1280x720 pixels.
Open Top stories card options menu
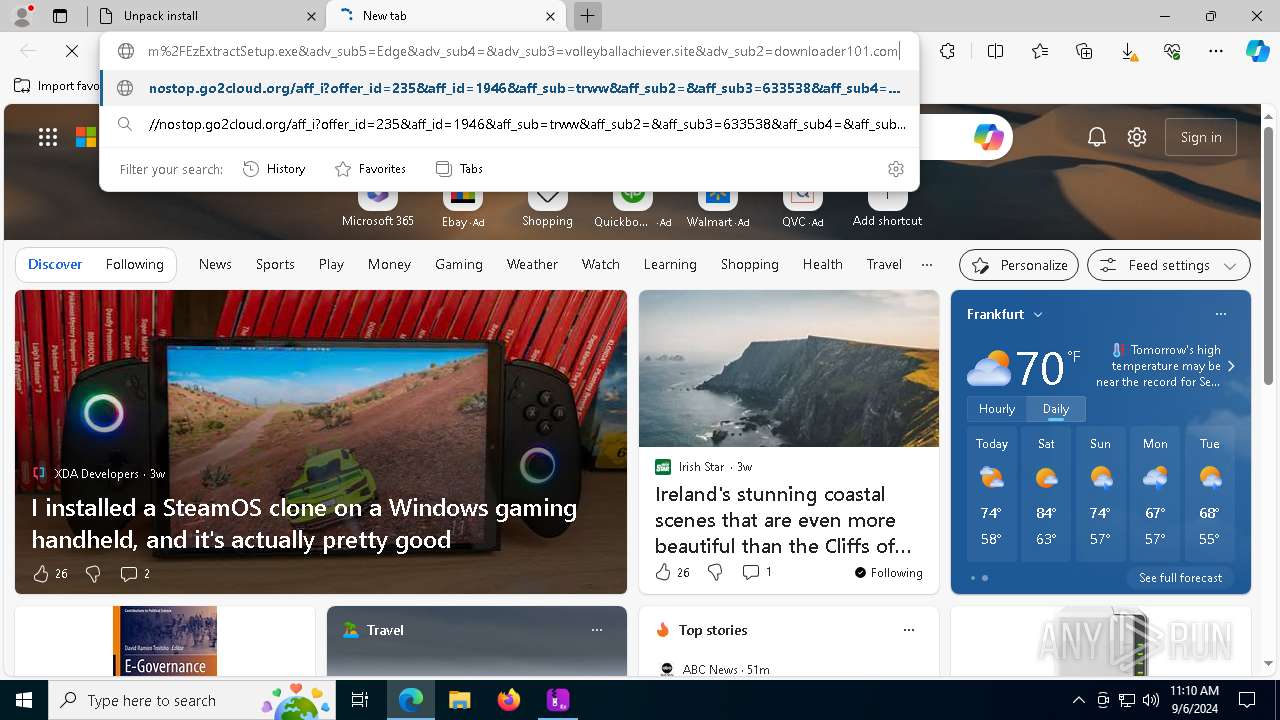click(x=909, y=630)
